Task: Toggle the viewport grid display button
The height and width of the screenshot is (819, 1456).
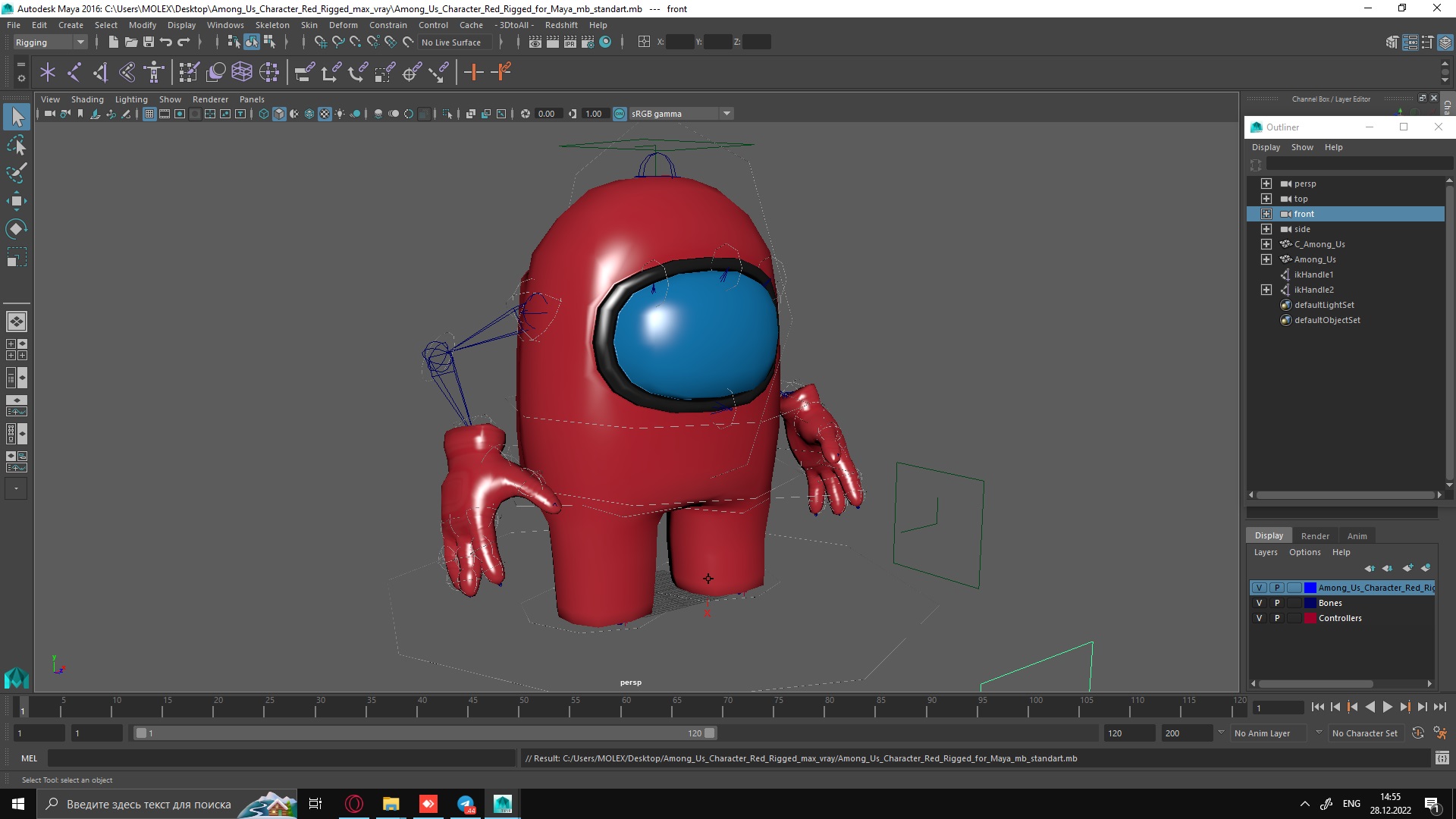Action: 149,114
